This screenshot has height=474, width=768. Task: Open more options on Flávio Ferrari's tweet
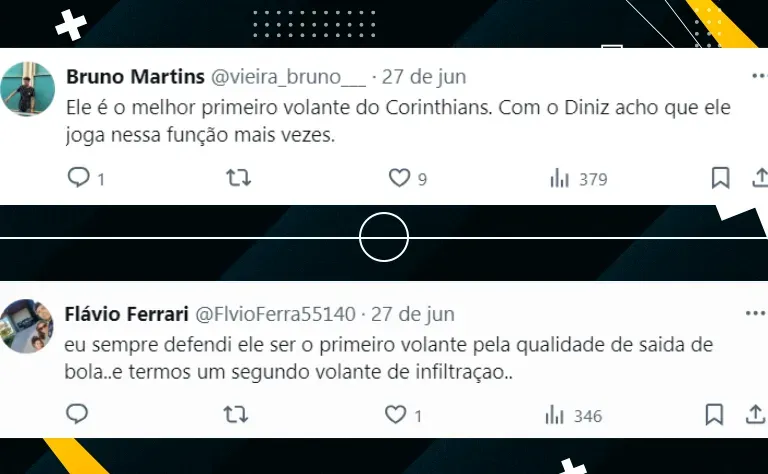pyautogui.click(x=755, y=313)
